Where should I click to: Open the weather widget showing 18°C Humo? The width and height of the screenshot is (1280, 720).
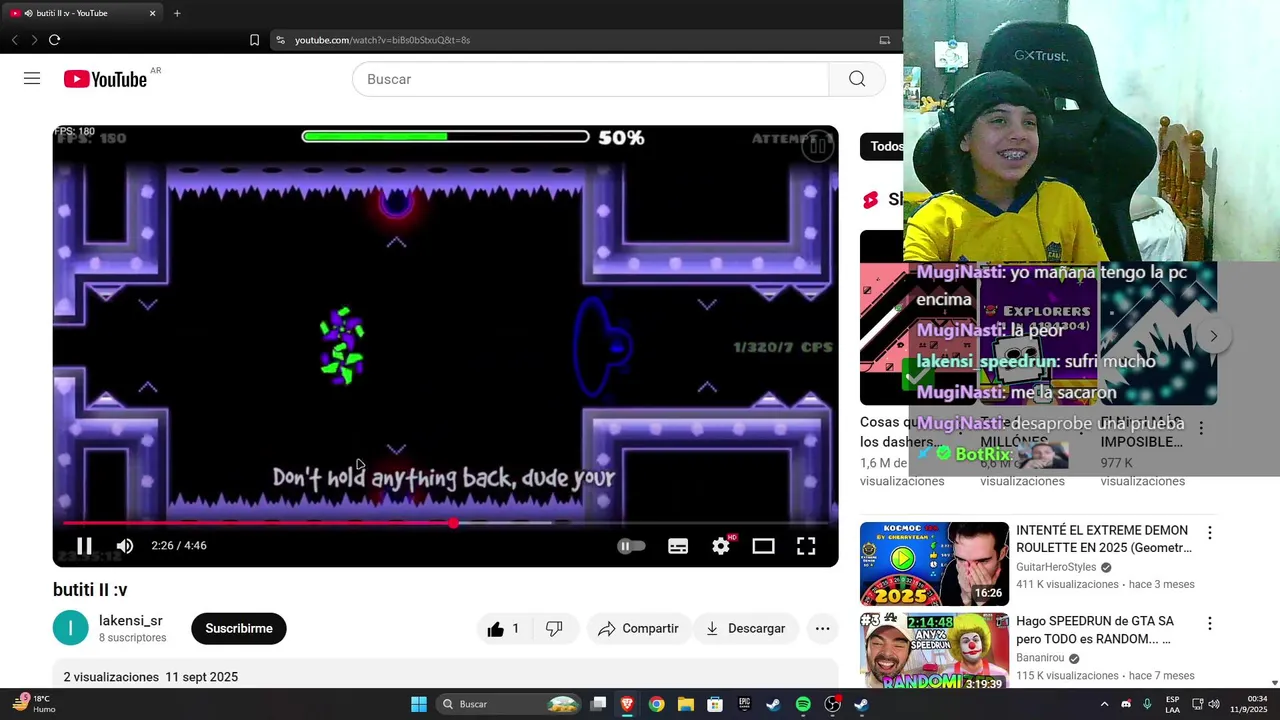point(34,704)
